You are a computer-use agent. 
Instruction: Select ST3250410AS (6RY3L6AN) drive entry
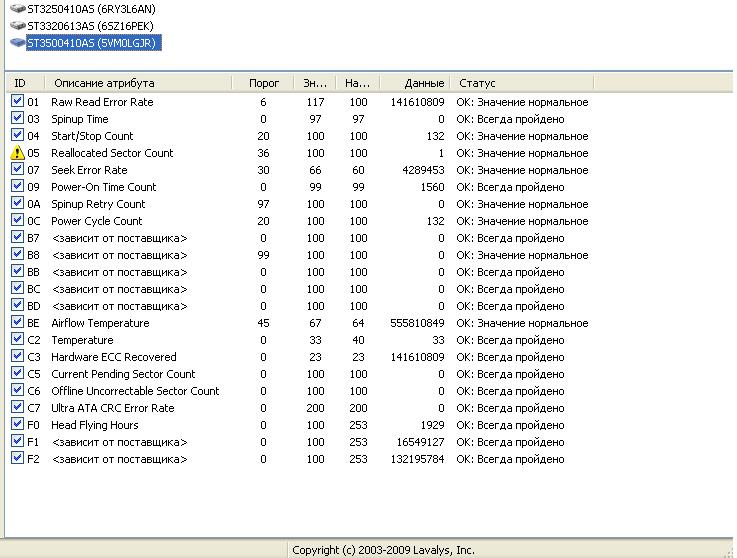91,8
